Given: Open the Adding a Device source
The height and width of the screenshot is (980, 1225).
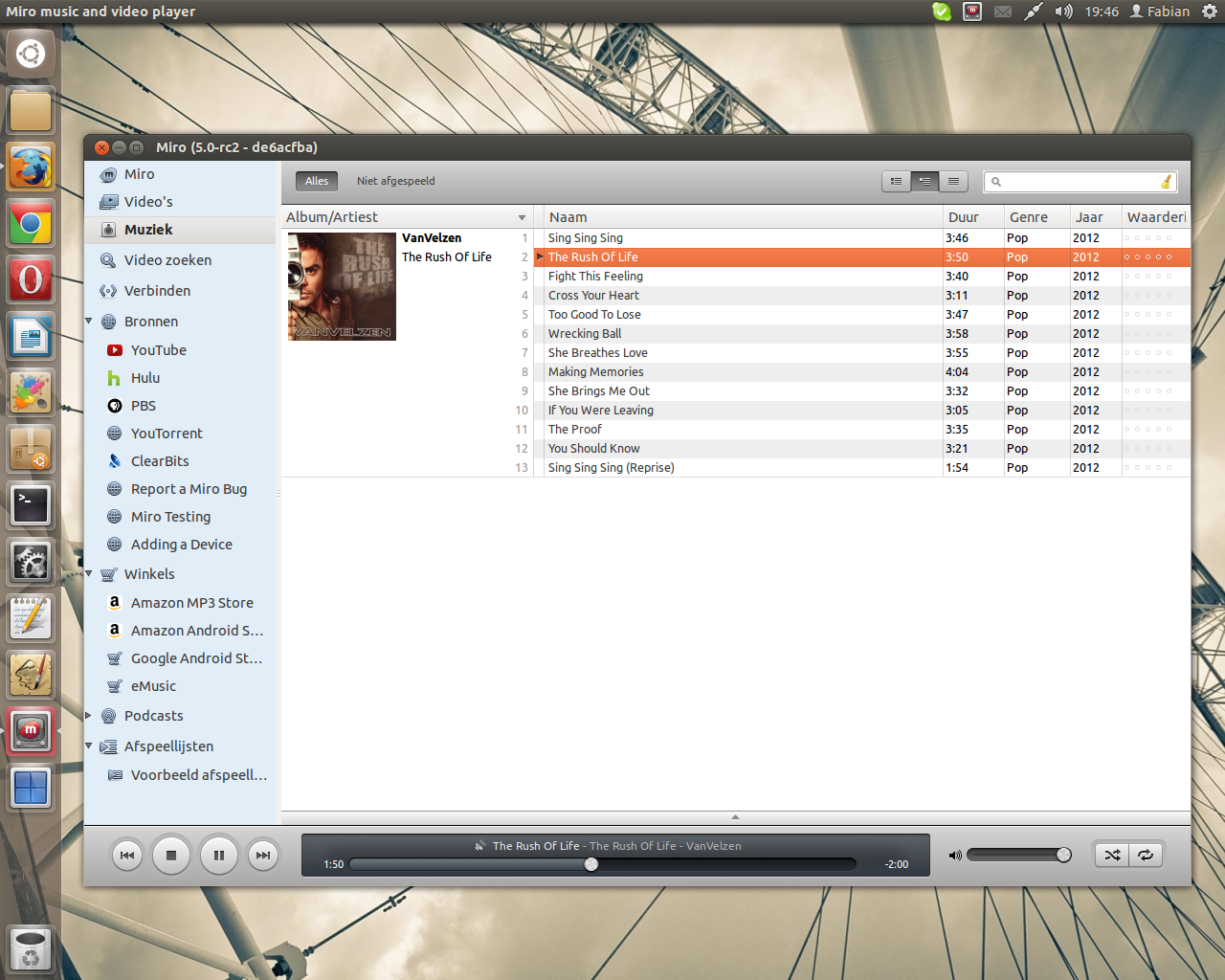Looking at the screenshot, I should click(x=180, y=545).
